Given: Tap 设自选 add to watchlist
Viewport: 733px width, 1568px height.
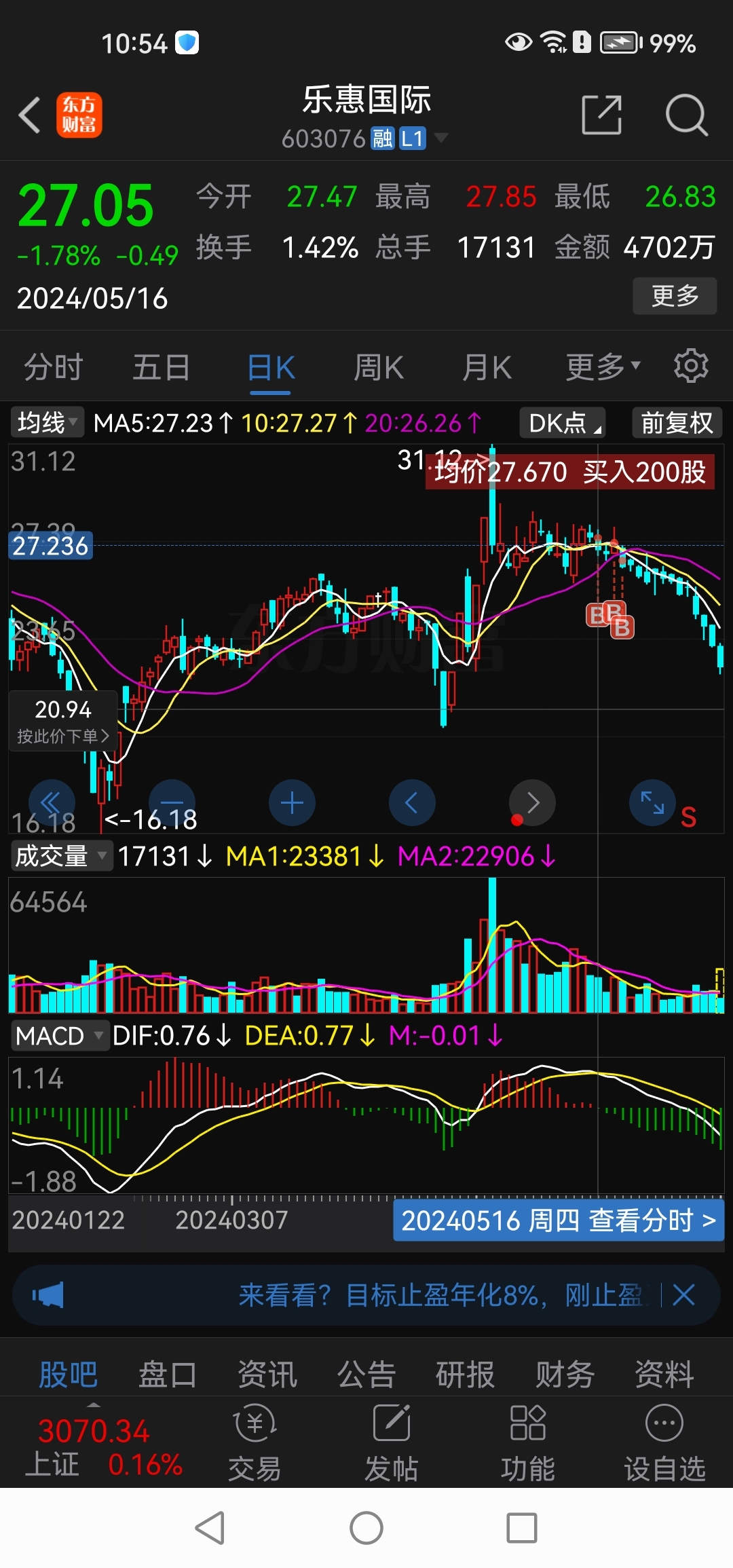Looking at the screenshot, I should click(x=664, y=1442).
